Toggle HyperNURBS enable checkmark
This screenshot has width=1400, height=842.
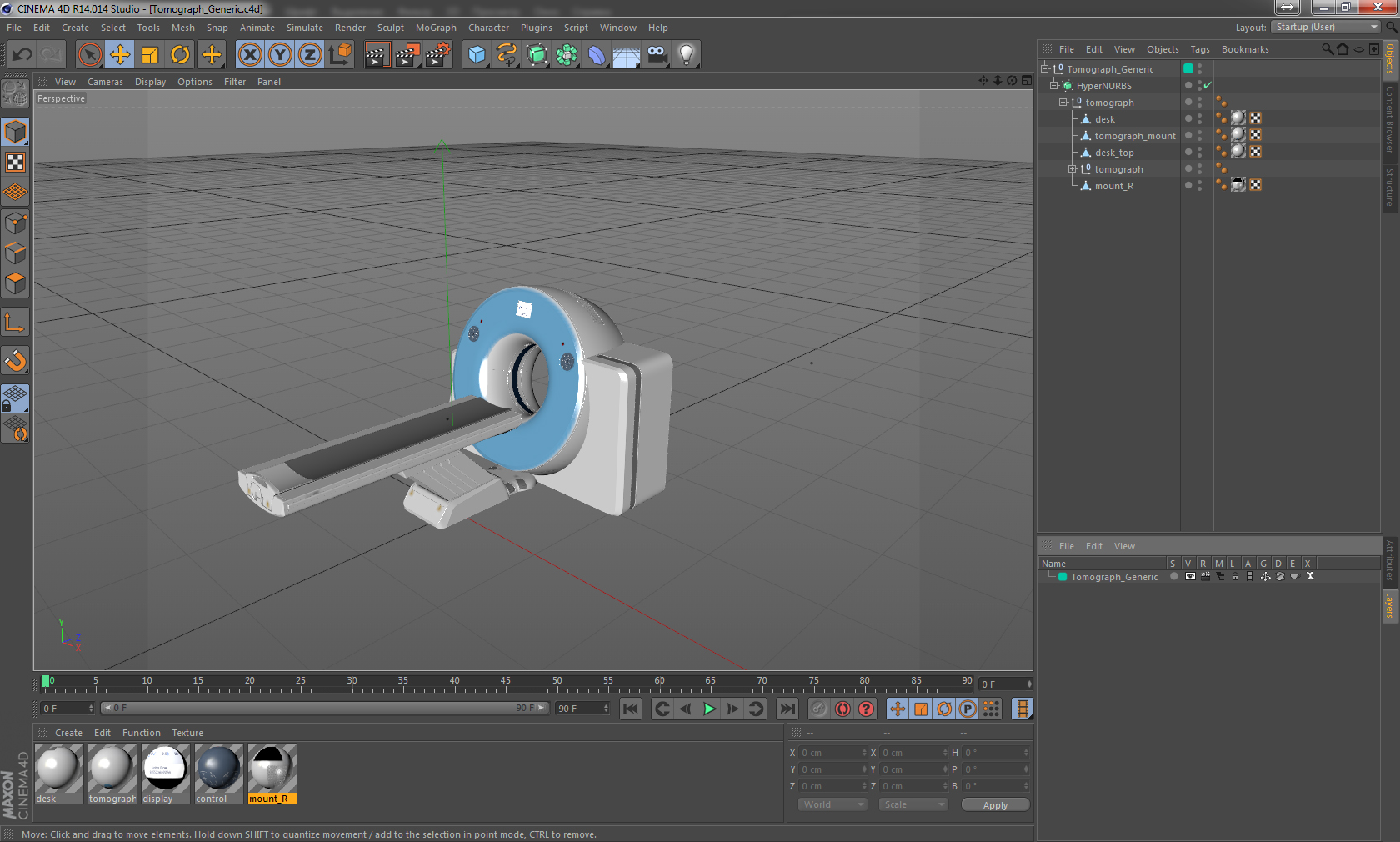point(1207,85)
